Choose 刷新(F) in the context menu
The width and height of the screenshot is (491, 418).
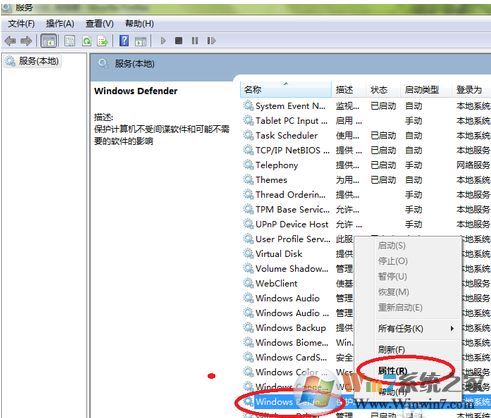click(392, 349)
